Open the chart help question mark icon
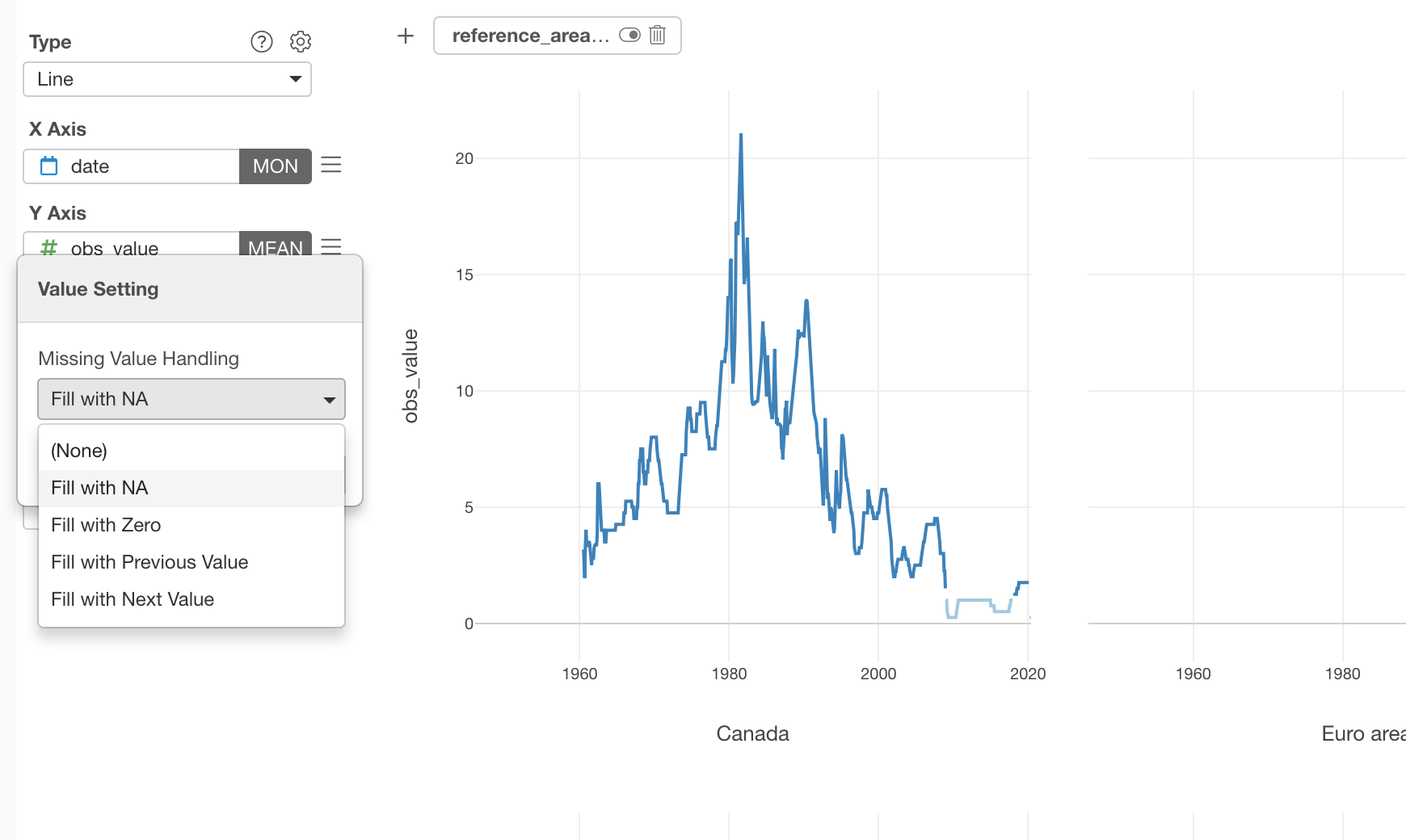1406x840 pixels. point(262,42)
